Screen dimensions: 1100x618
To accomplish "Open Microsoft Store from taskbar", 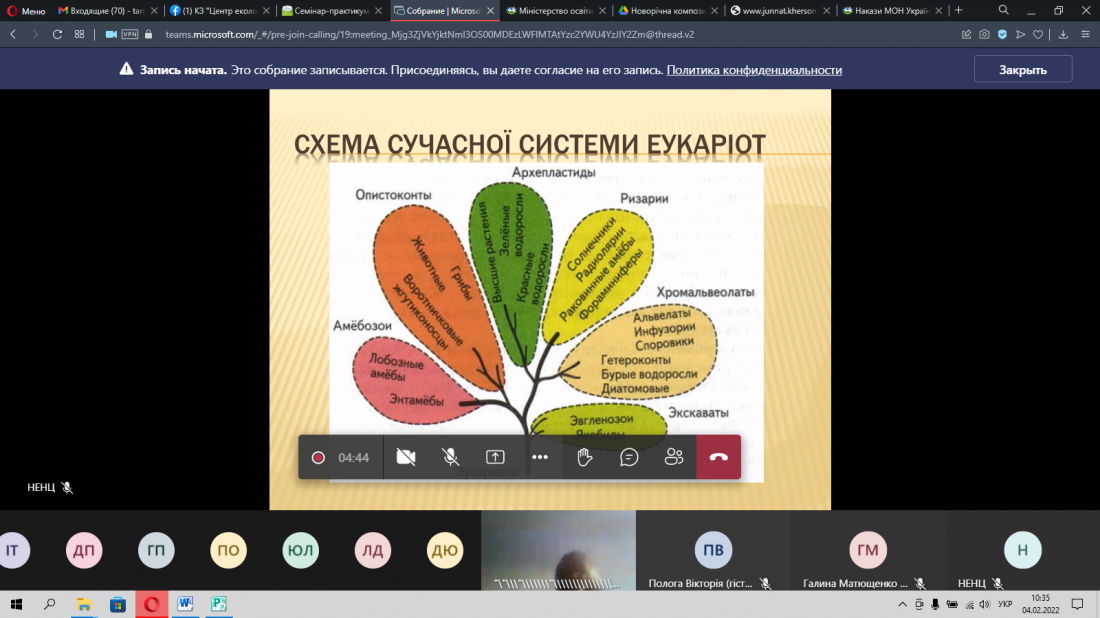I will click(117, 604).
